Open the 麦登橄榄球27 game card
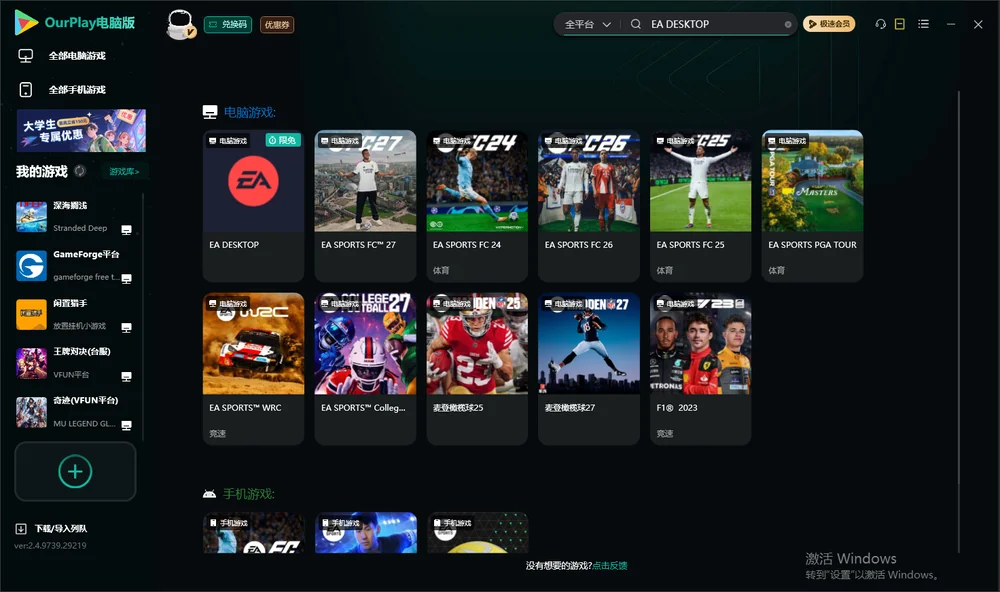The height and width of the screenshot is (592, 1000). pyautogui.click(x=589, y=369)
